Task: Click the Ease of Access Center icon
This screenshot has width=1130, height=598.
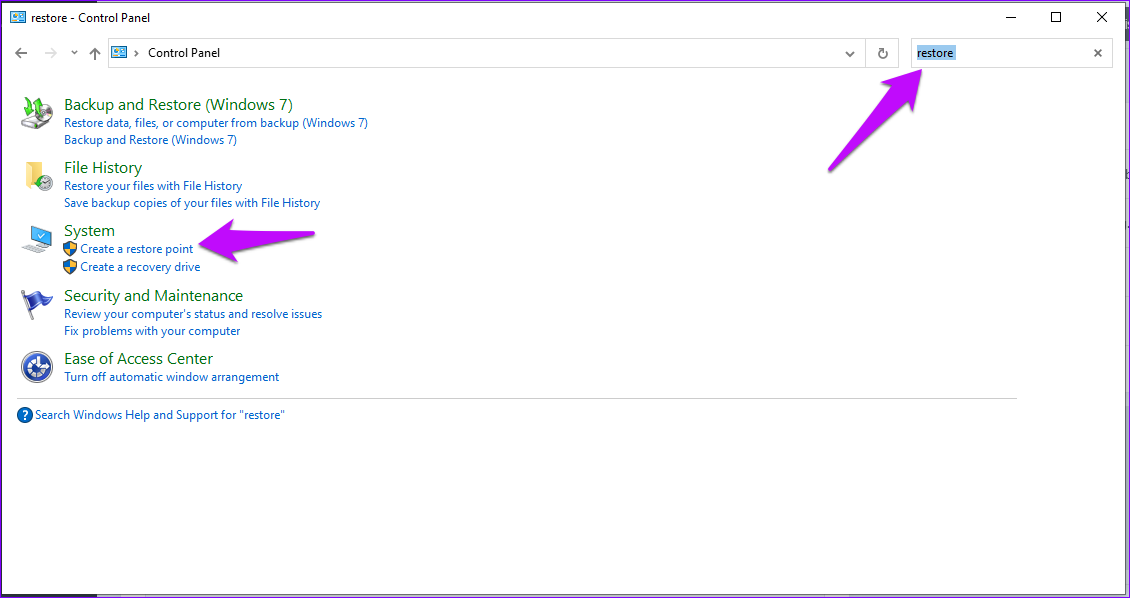Action: click(x=37, y=367)
